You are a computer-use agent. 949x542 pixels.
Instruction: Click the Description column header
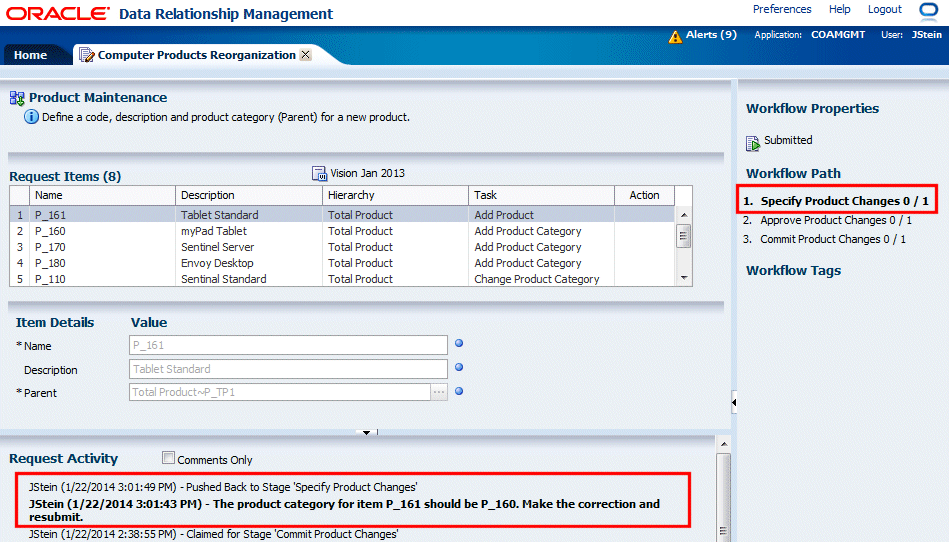[x=249, y=195]
